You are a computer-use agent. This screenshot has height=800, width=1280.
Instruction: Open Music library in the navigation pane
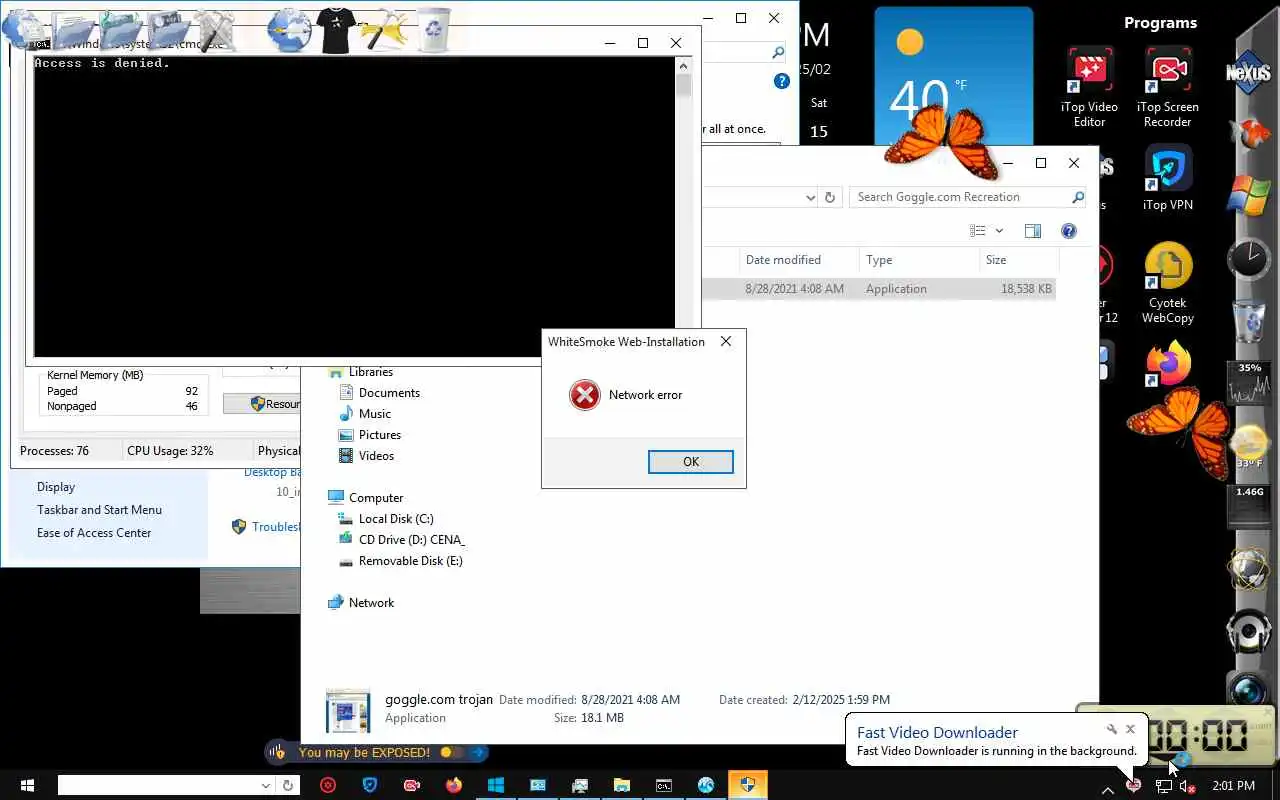coord(375,414)
